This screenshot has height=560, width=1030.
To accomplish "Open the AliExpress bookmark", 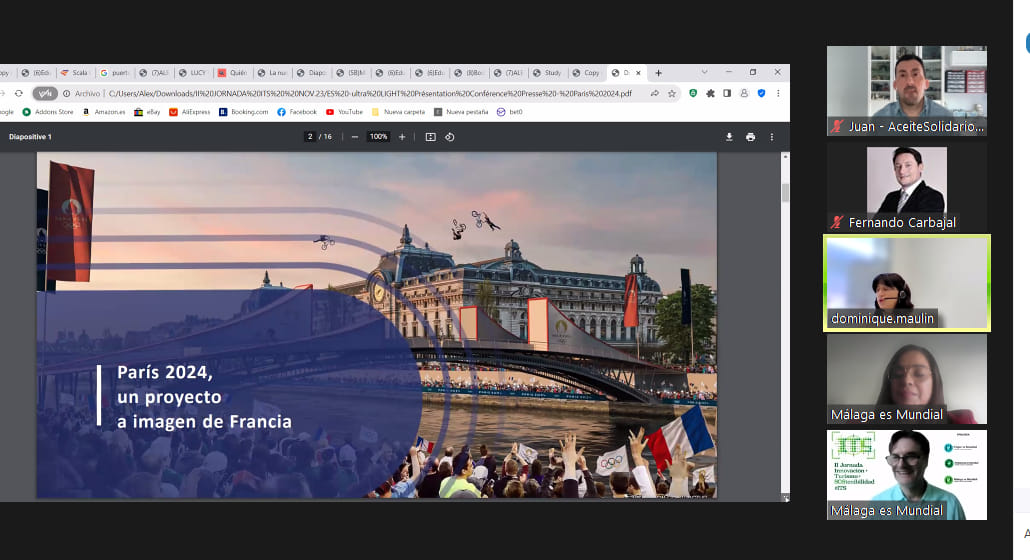I will (190, 112).
